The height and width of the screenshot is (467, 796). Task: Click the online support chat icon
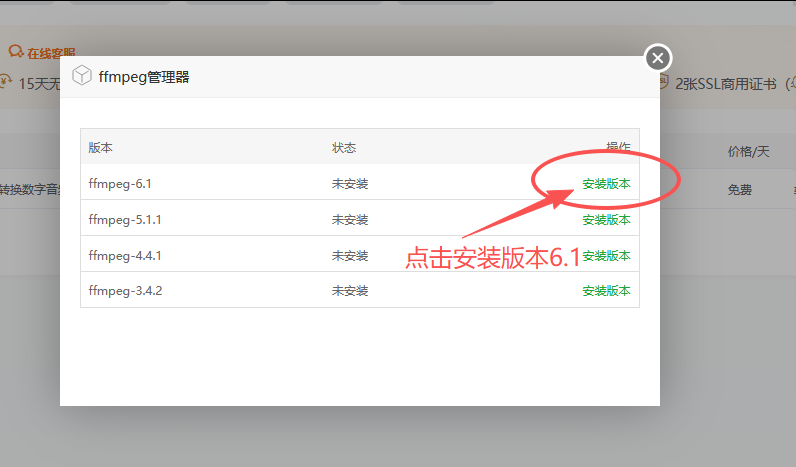15,51
